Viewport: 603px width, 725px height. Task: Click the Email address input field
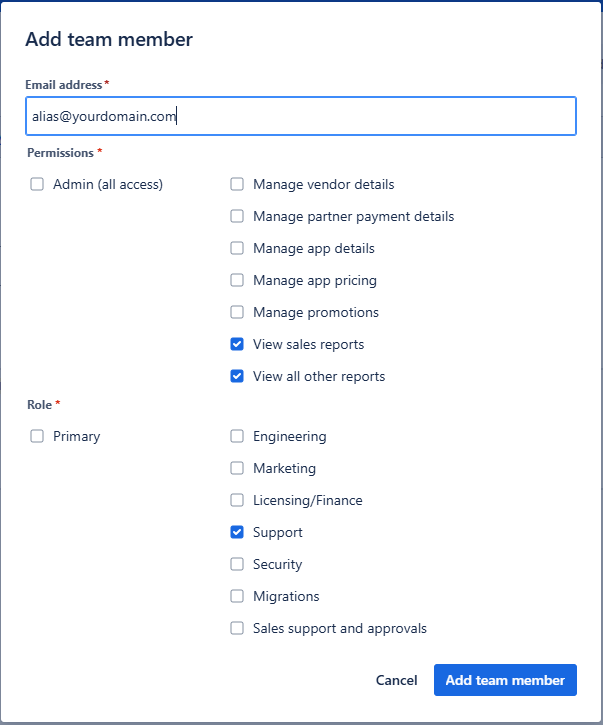(301, 116)
